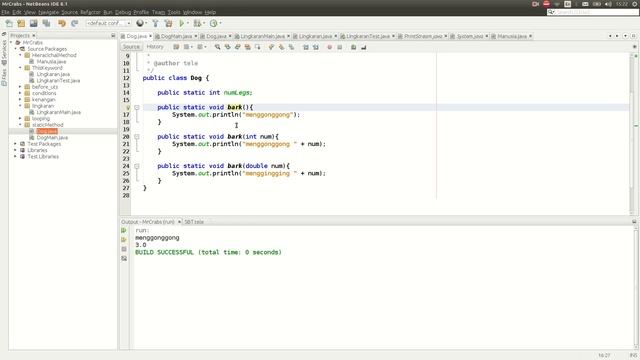Click the Clean and Build icon

pyautogui.click(x=168, y=23)
